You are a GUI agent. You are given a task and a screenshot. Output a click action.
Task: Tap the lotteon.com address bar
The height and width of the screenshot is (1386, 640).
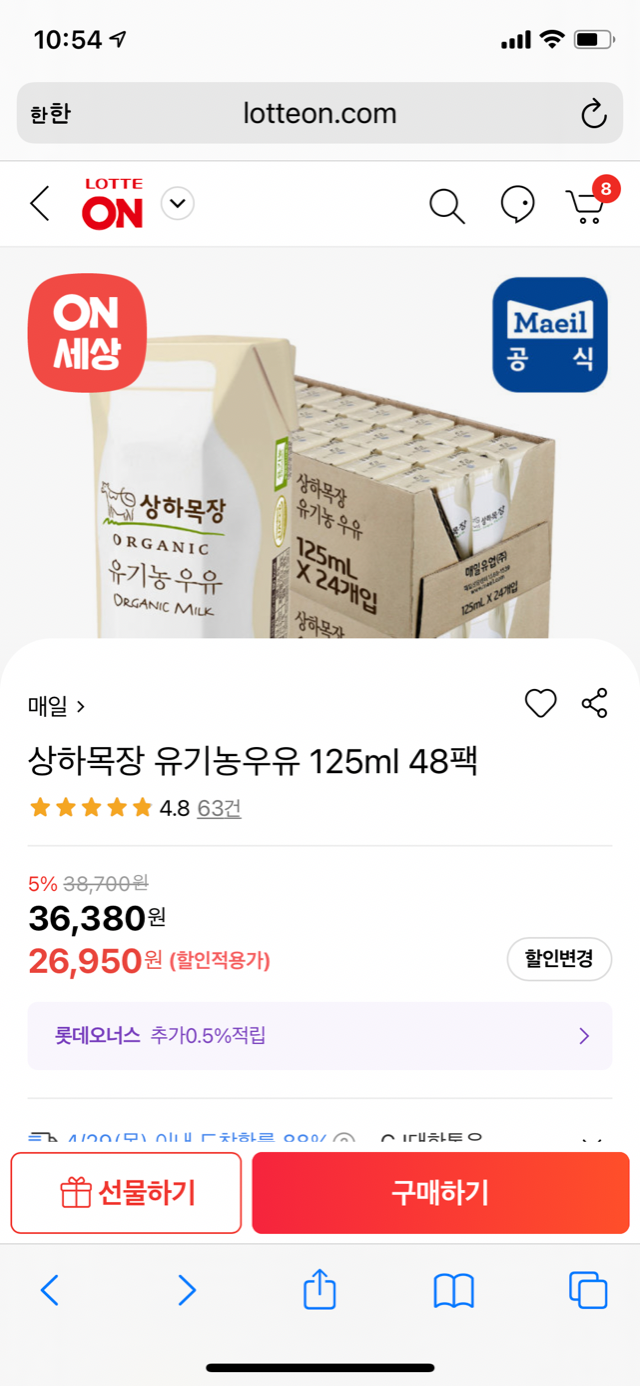(320, 114)
